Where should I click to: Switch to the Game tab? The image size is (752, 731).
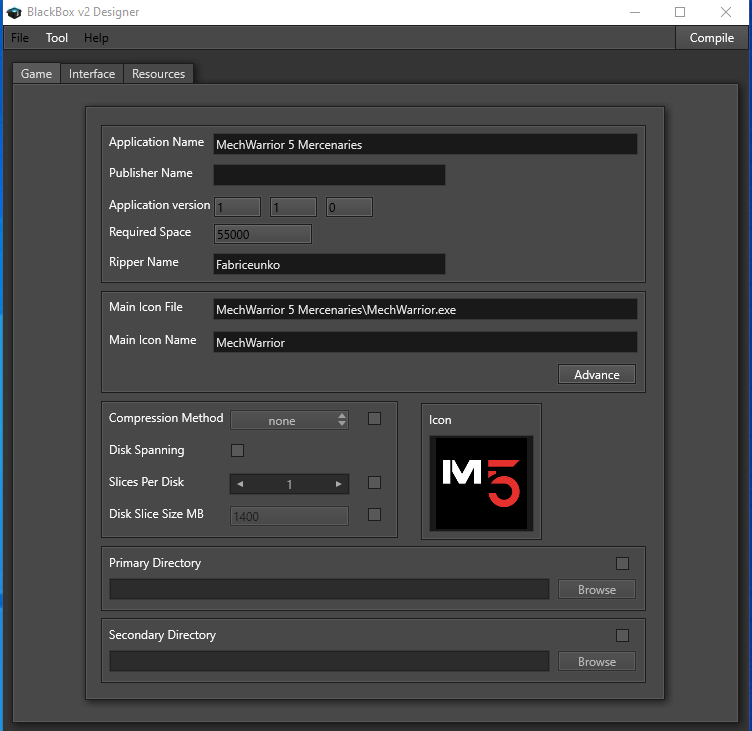36,74
